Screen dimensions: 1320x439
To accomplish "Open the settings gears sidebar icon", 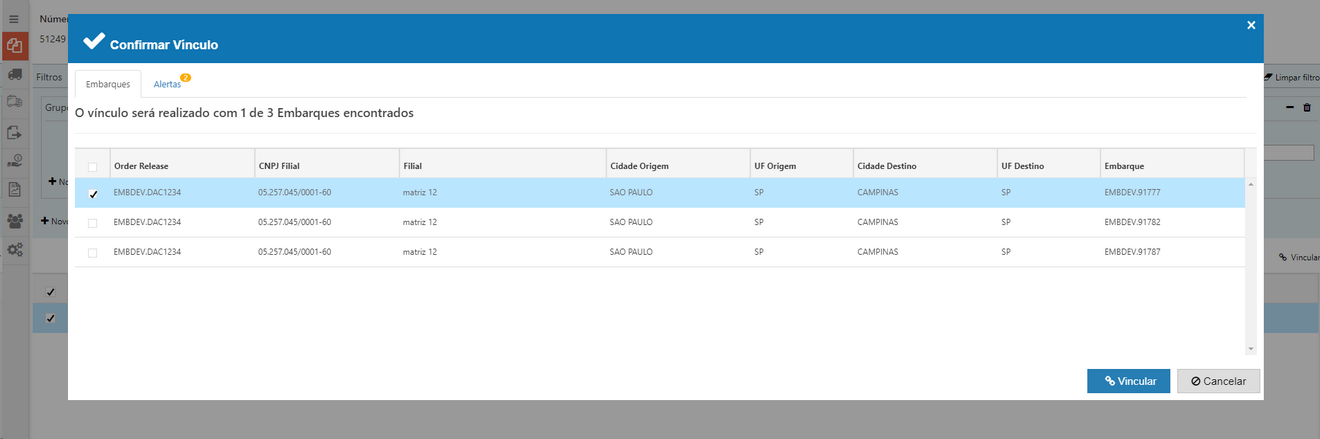I will 15,249.
